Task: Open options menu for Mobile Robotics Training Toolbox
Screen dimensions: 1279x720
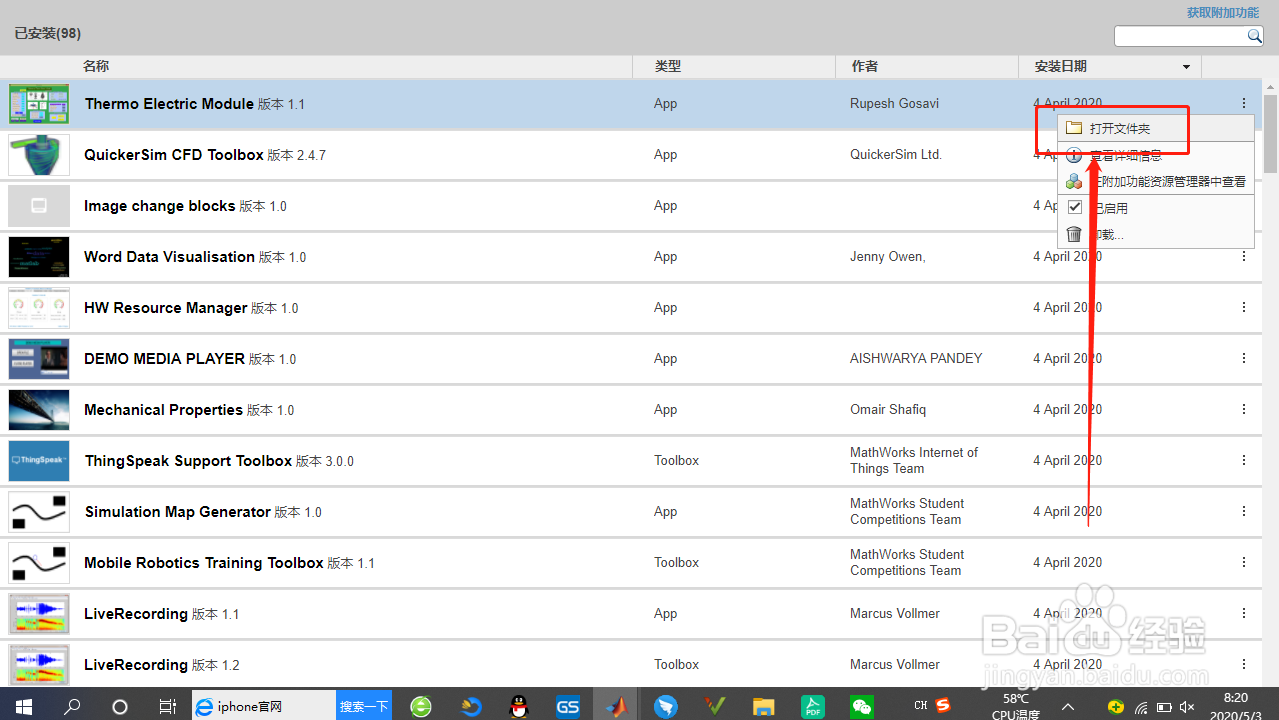Action: click(1244, 562)
